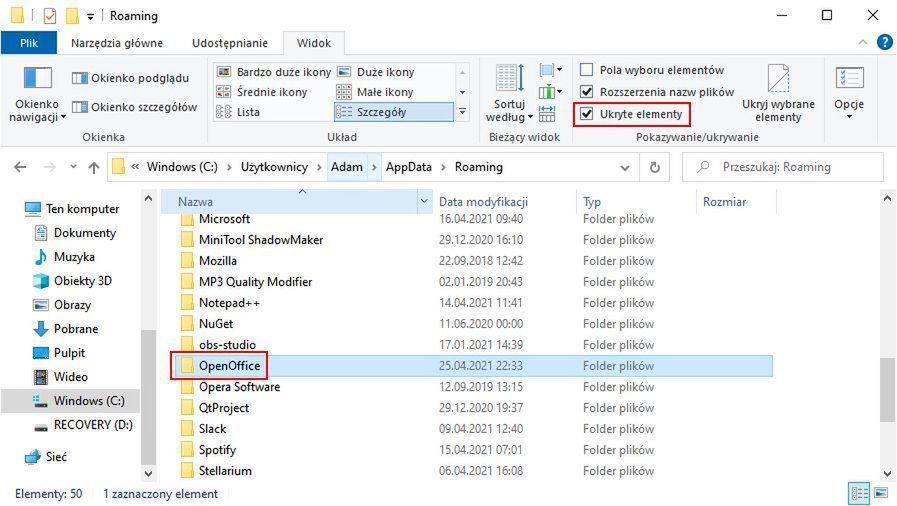Toggle the Okienko szczegółów details pane

[134, 107]
